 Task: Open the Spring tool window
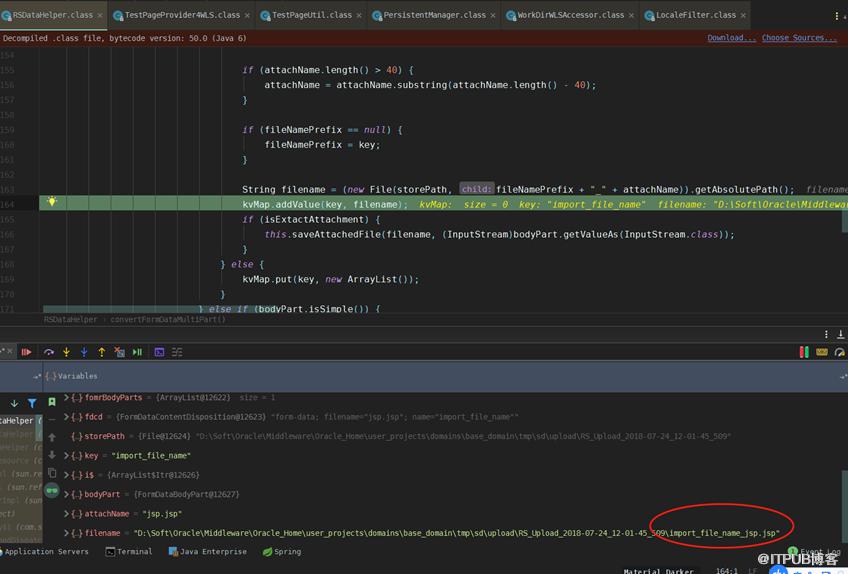(282, 552)
